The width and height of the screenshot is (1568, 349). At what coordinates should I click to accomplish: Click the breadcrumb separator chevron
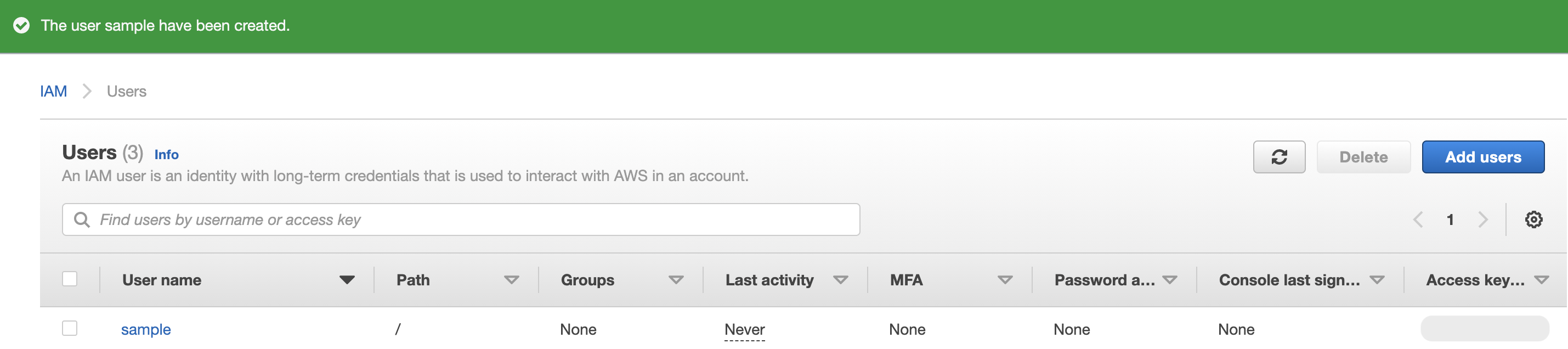[87, 91]
